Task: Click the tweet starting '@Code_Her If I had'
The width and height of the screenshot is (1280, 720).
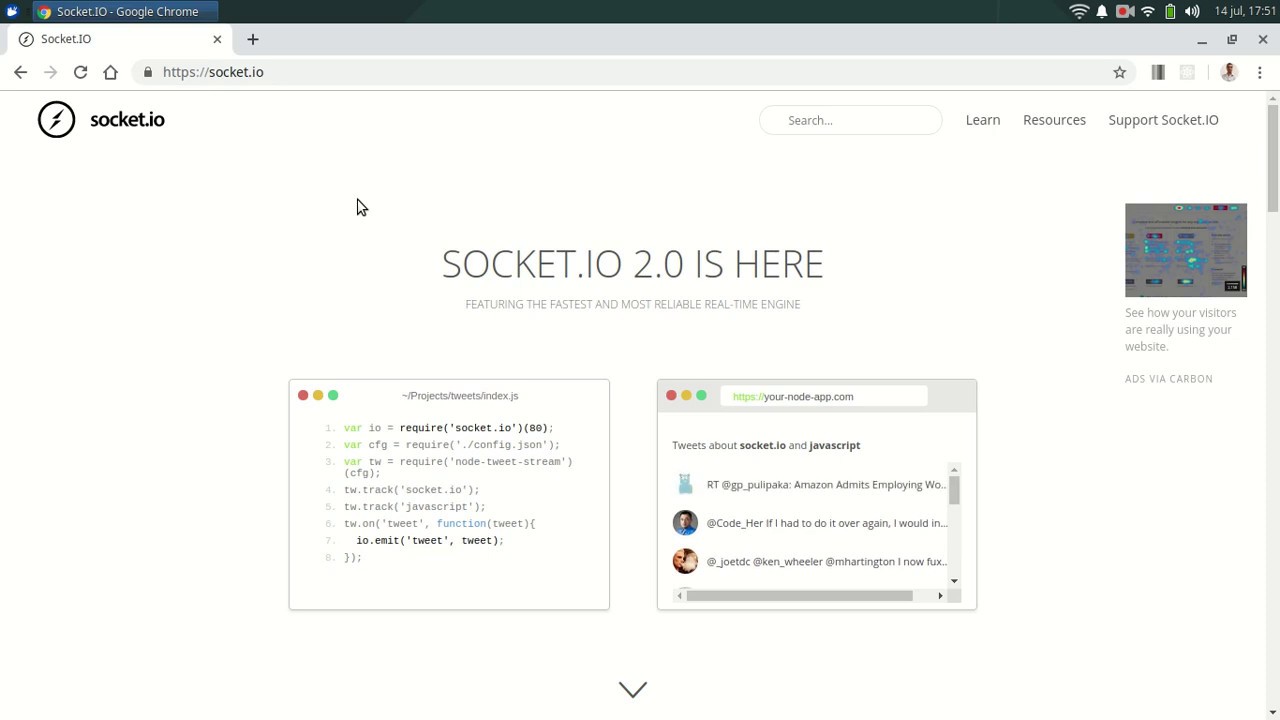Action: [x=826, y=523]
